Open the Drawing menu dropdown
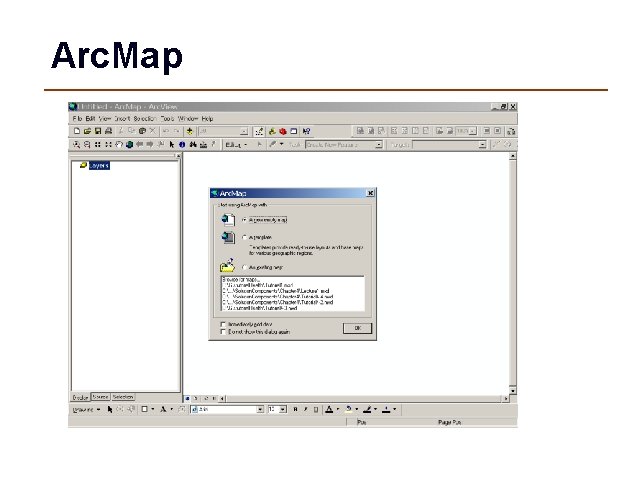640x480 pixels. coord(86,409)
